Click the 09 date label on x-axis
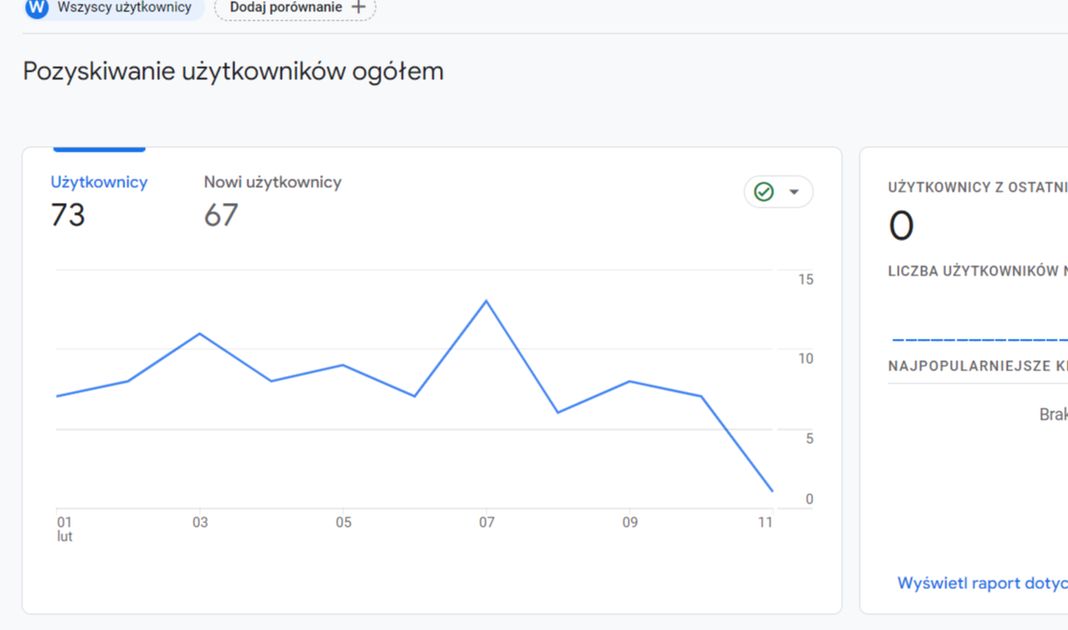Viewport: 1068px width, 630px height. tap(630, 522)
